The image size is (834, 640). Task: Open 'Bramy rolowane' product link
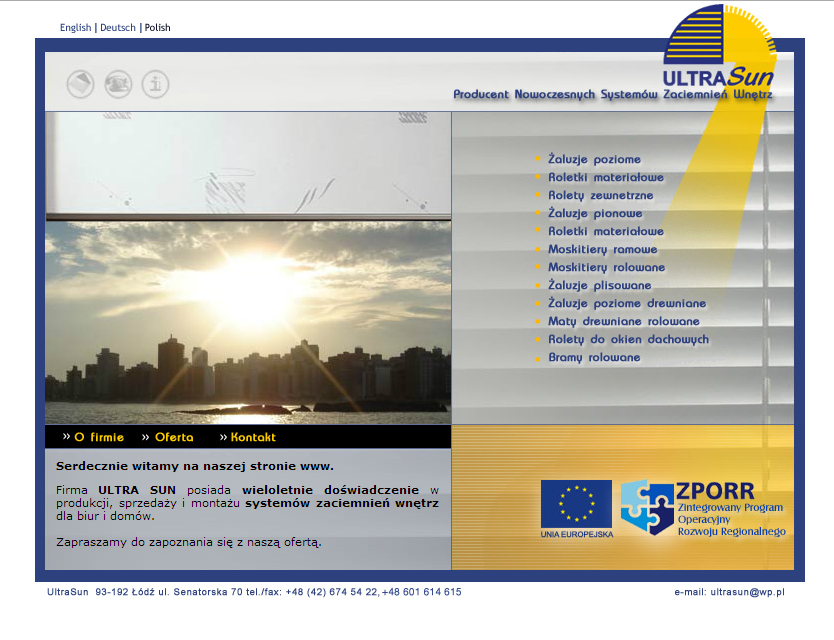click(594, 358)
